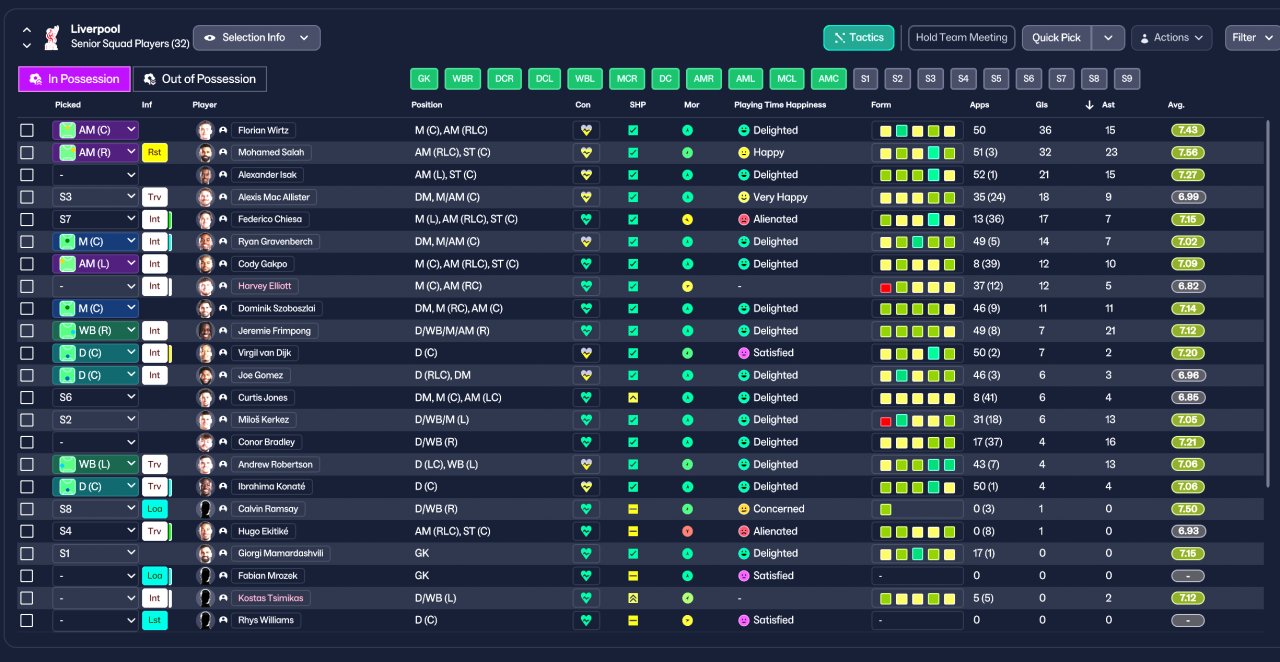Click the Hold Team Meeting button
Image resolution: width=1280 pixels, height=662 pixels.
pos(962,38)
